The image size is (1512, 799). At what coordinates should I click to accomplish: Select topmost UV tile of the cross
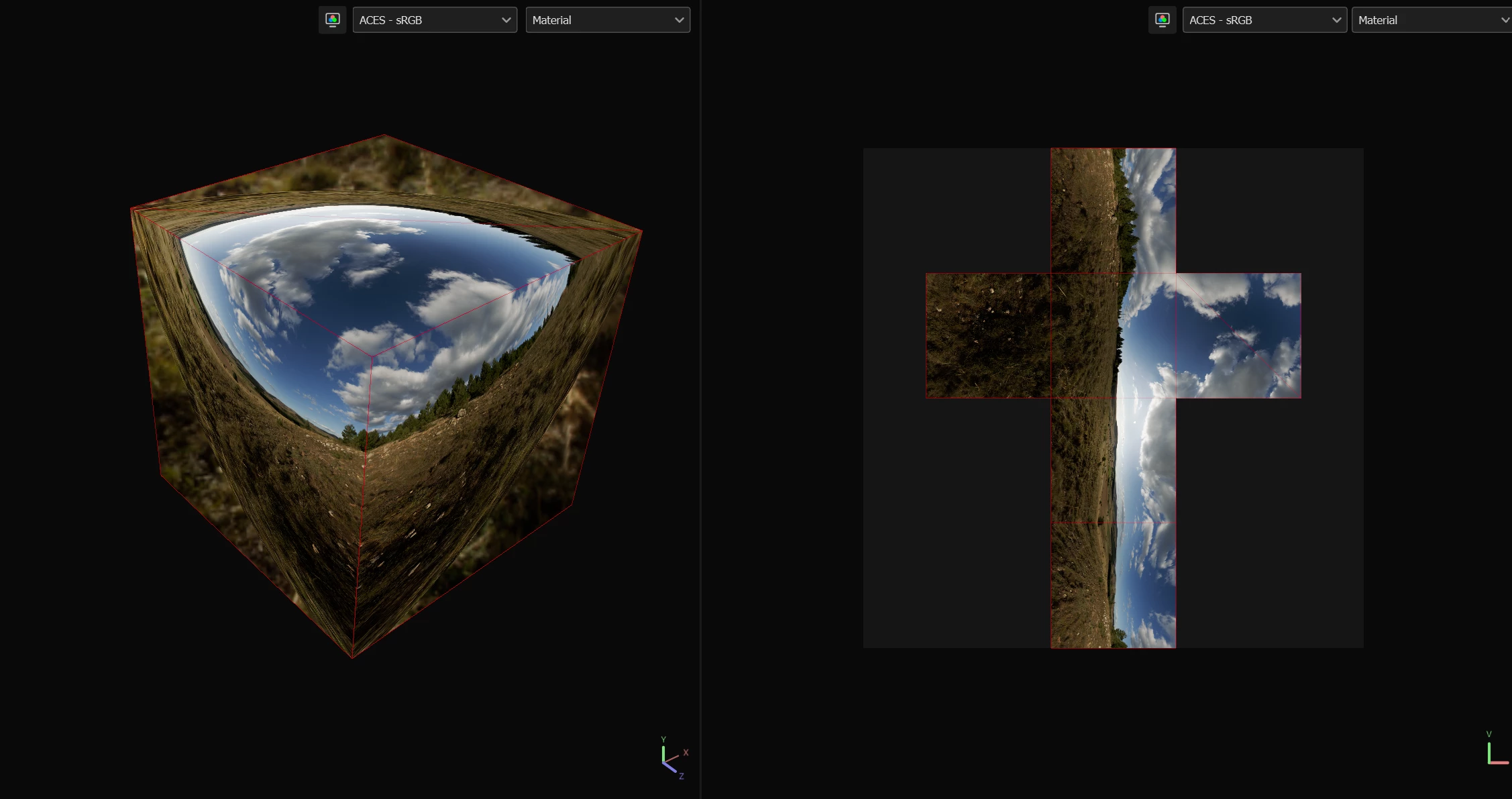[1113, 210]
